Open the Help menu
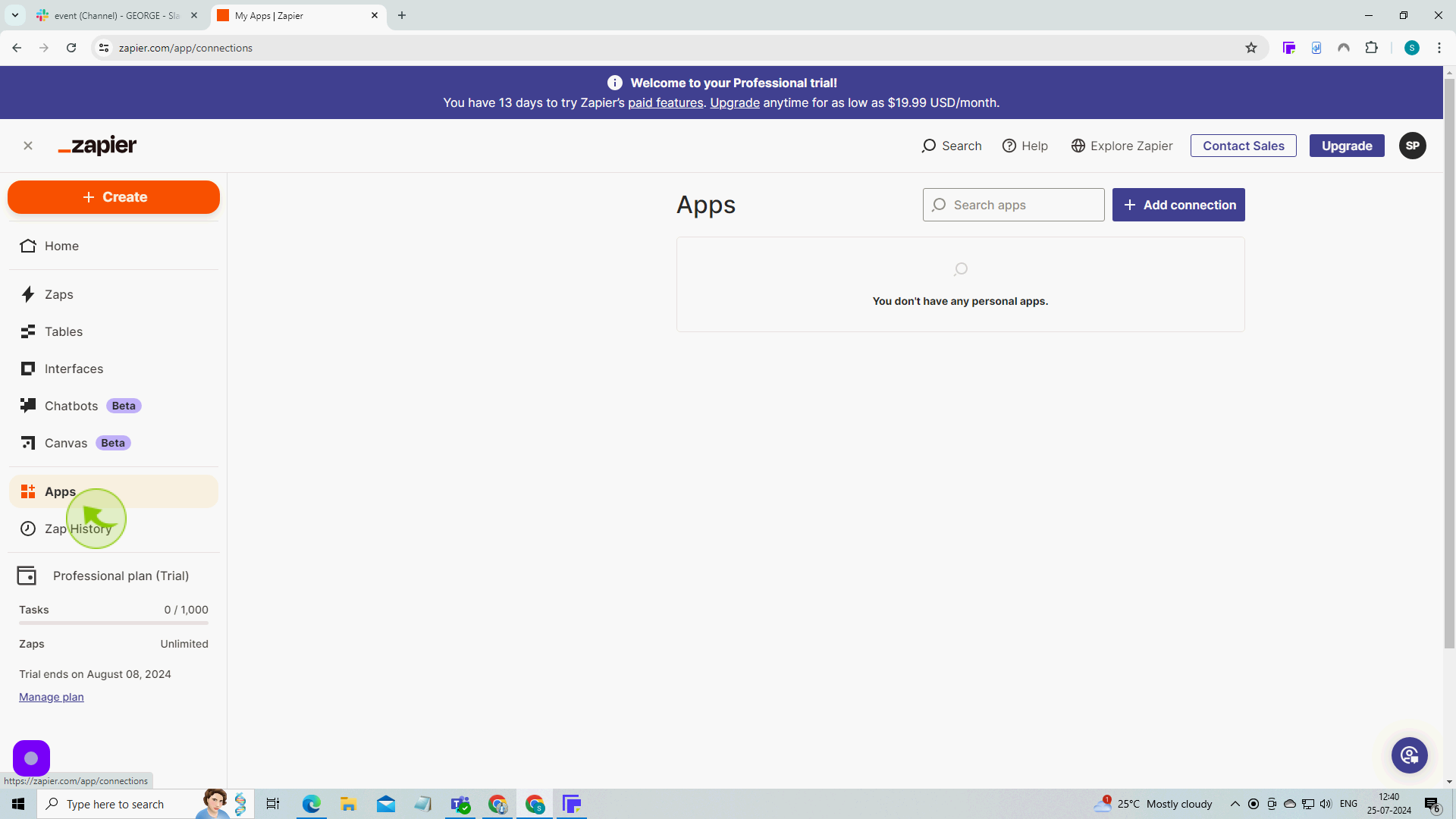This screenshot has height=819, width=1456. pos(1025,146)
